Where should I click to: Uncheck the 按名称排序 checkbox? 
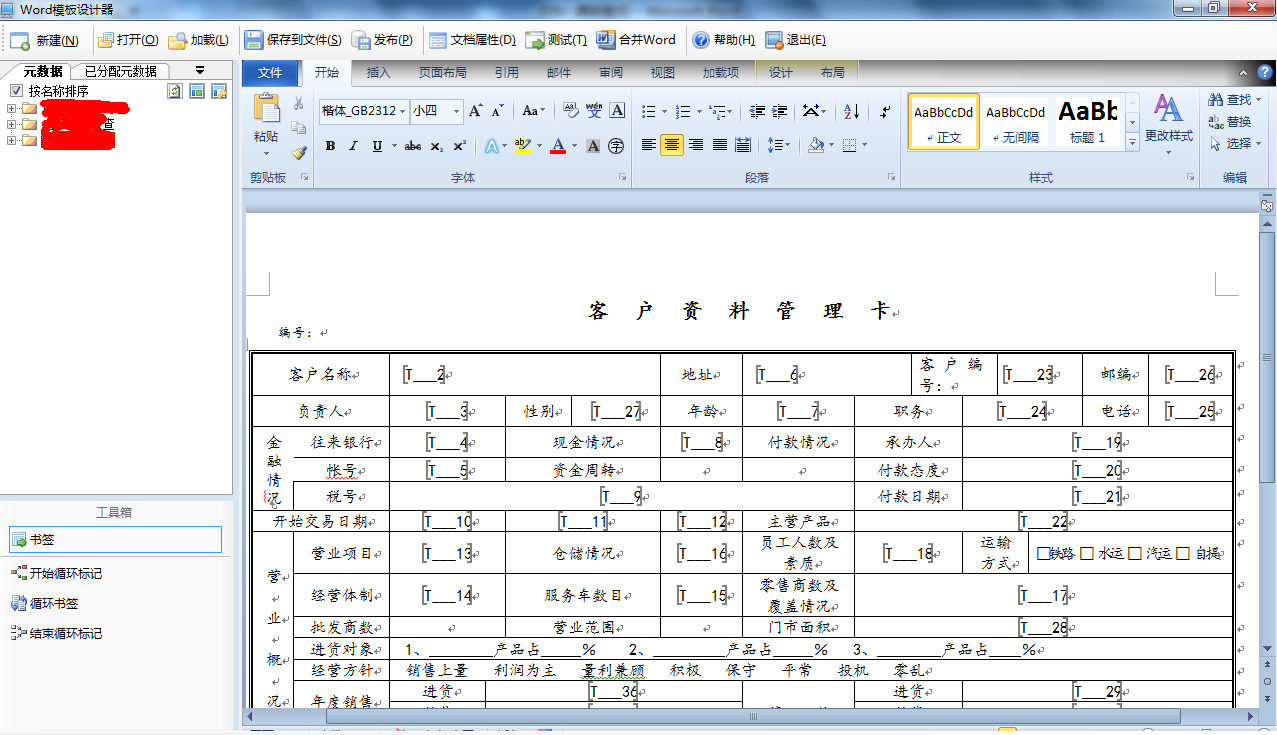point(15,91)
